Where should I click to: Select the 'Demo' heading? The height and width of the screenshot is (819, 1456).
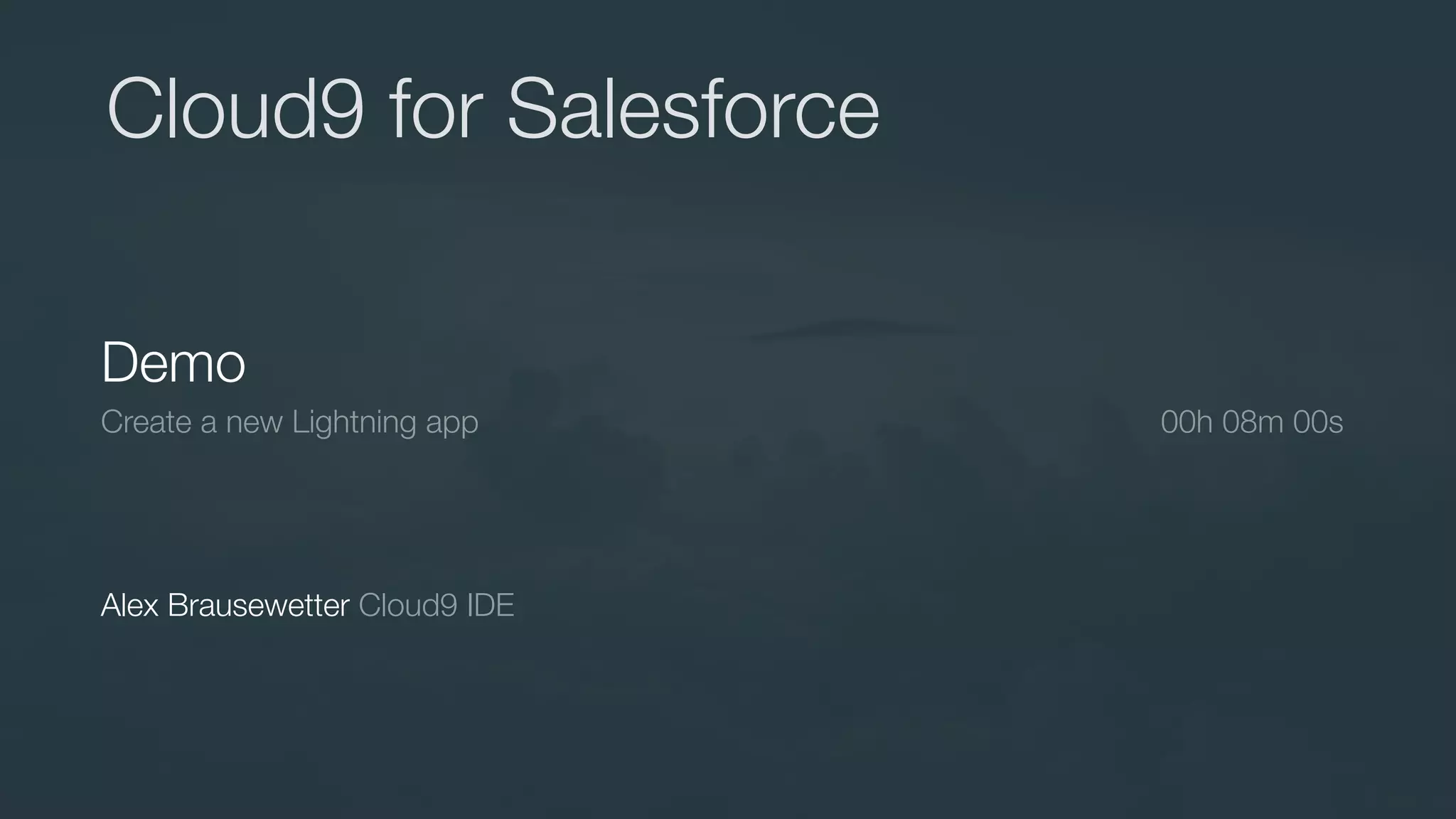(x=173, y=363)
